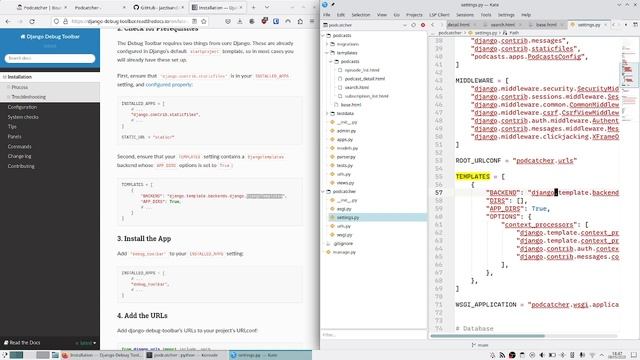Open Firefox downloads panel
640x360 pixels.
pos(240,21)
